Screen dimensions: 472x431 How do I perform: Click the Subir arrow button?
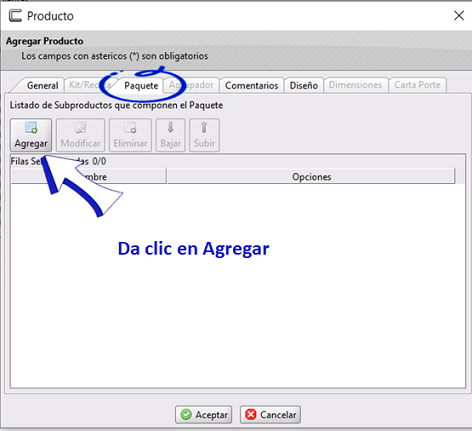point(204,135)
